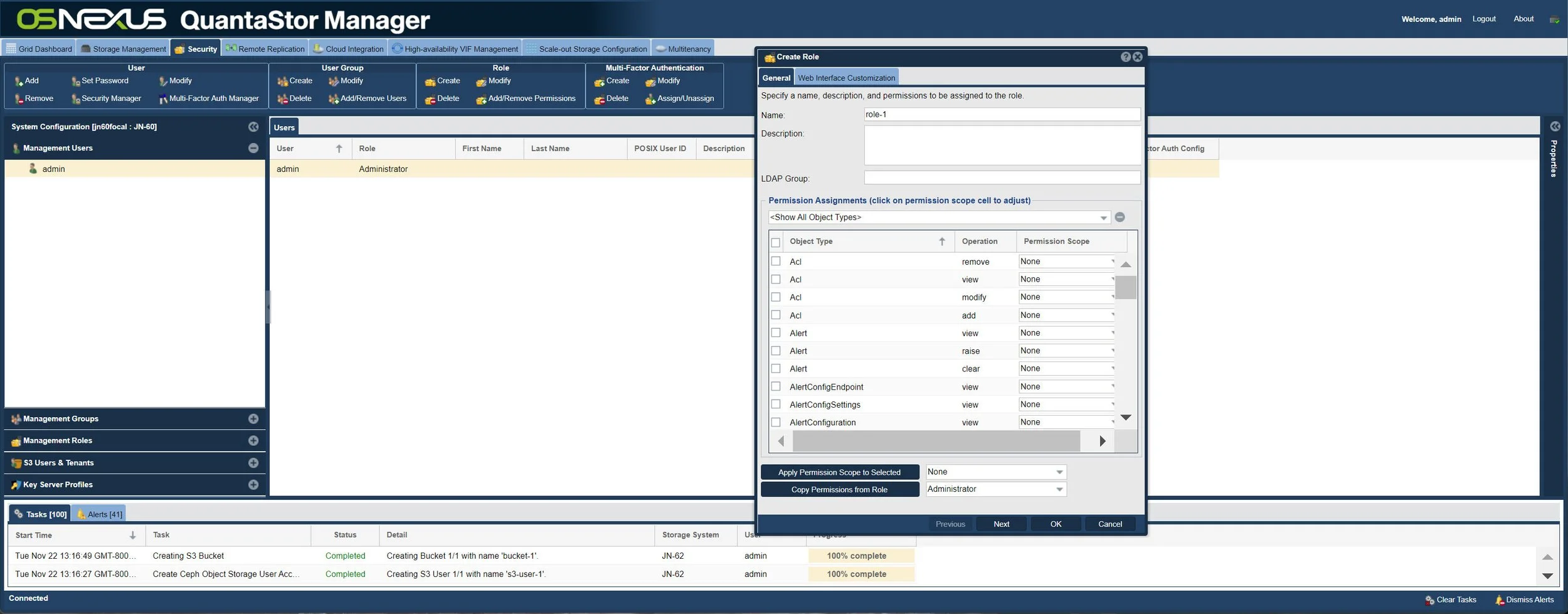
Task: Click OK to create the role
Action: tap(1056, 524)
